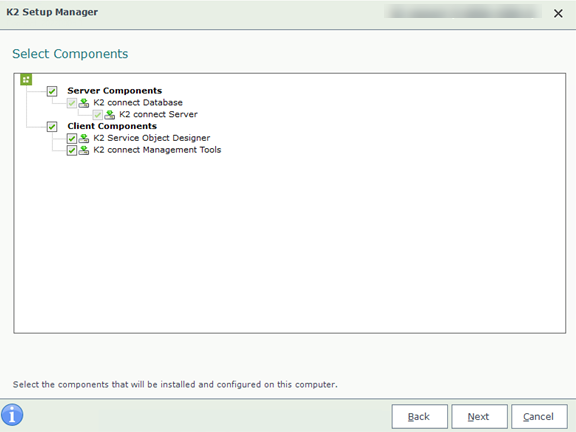Click the K2 connect Server install icon
The width and height of the screenshot is (576, 432).
coord(109,115)
